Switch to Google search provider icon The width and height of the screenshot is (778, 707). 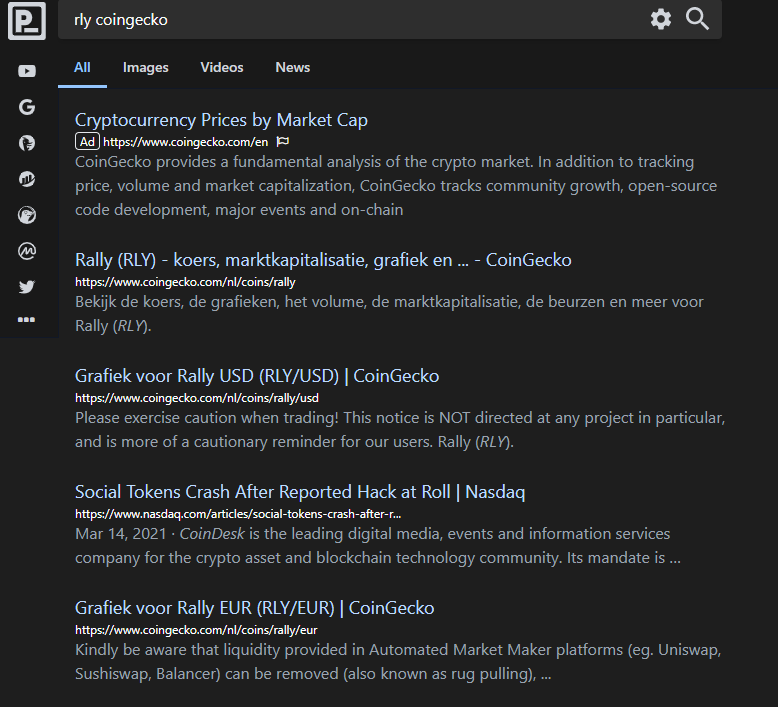pyautogui.click(x=27, y=107)
